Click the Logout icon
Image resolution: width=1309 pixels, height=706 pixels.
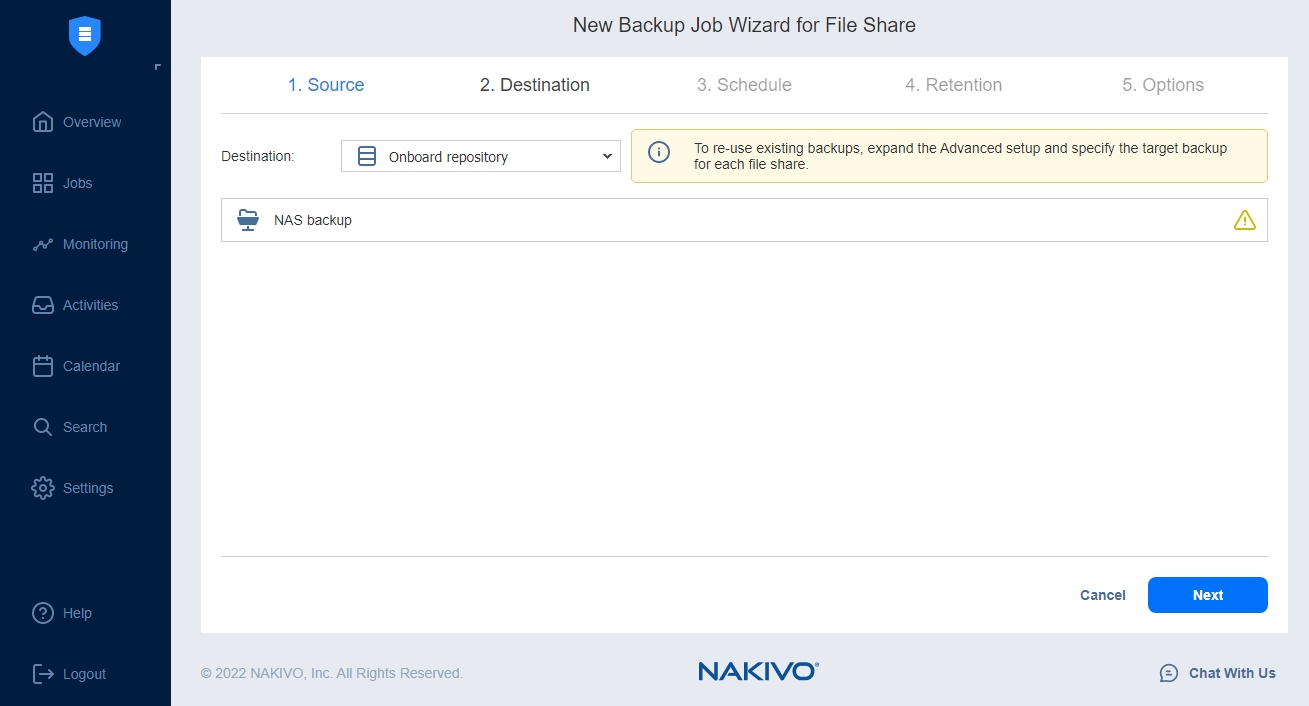tap(43, 673)
